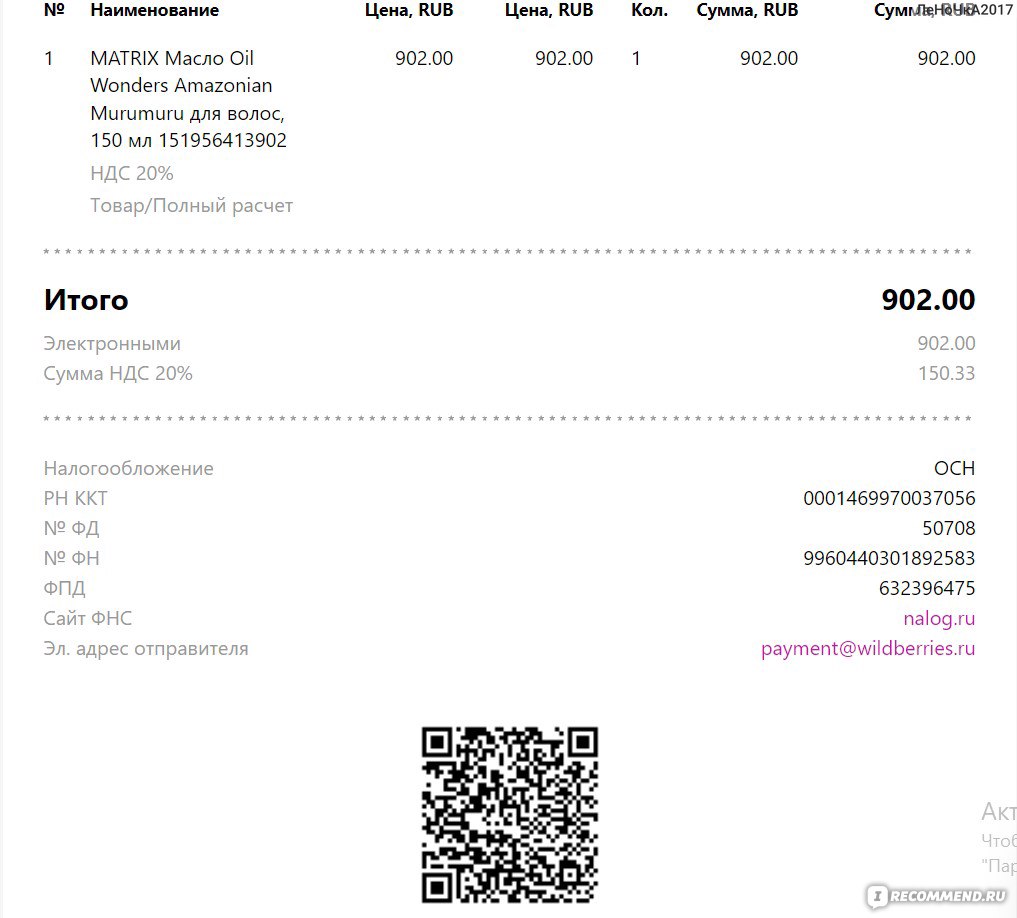Click the bold total 902.00

pyautogui.click(x=928, y=300)
